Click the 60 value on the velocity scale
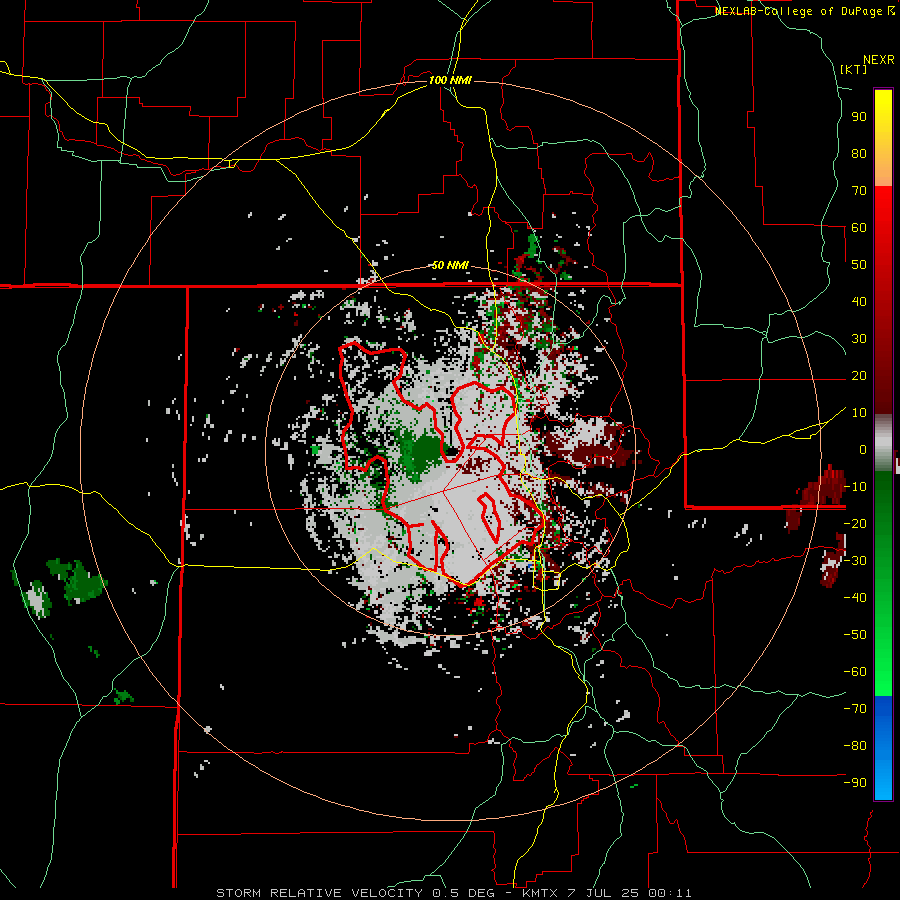900x900 pixels. click(859, 228)
